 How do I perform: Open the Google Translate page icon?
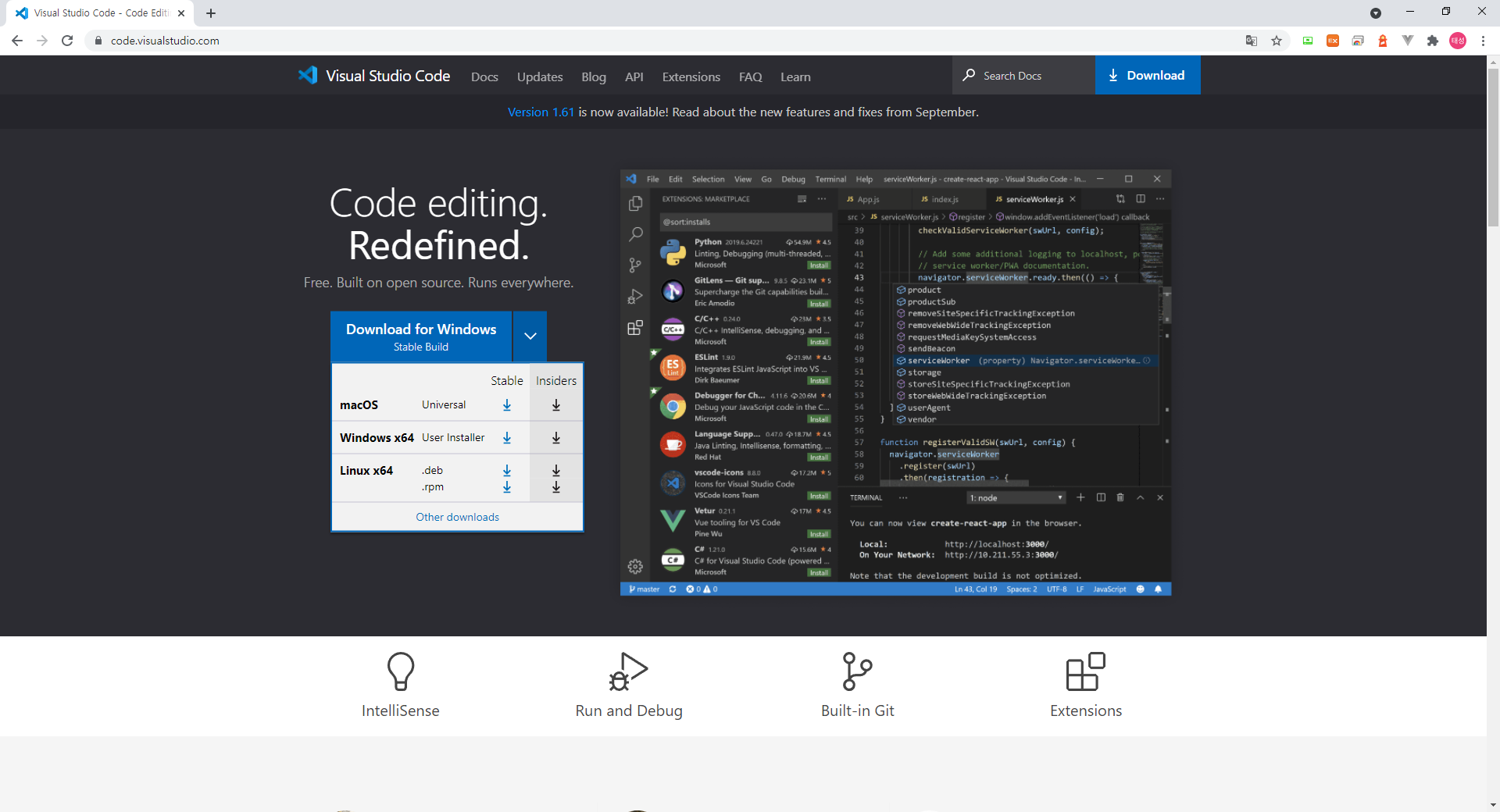[x=1252, y=41]
